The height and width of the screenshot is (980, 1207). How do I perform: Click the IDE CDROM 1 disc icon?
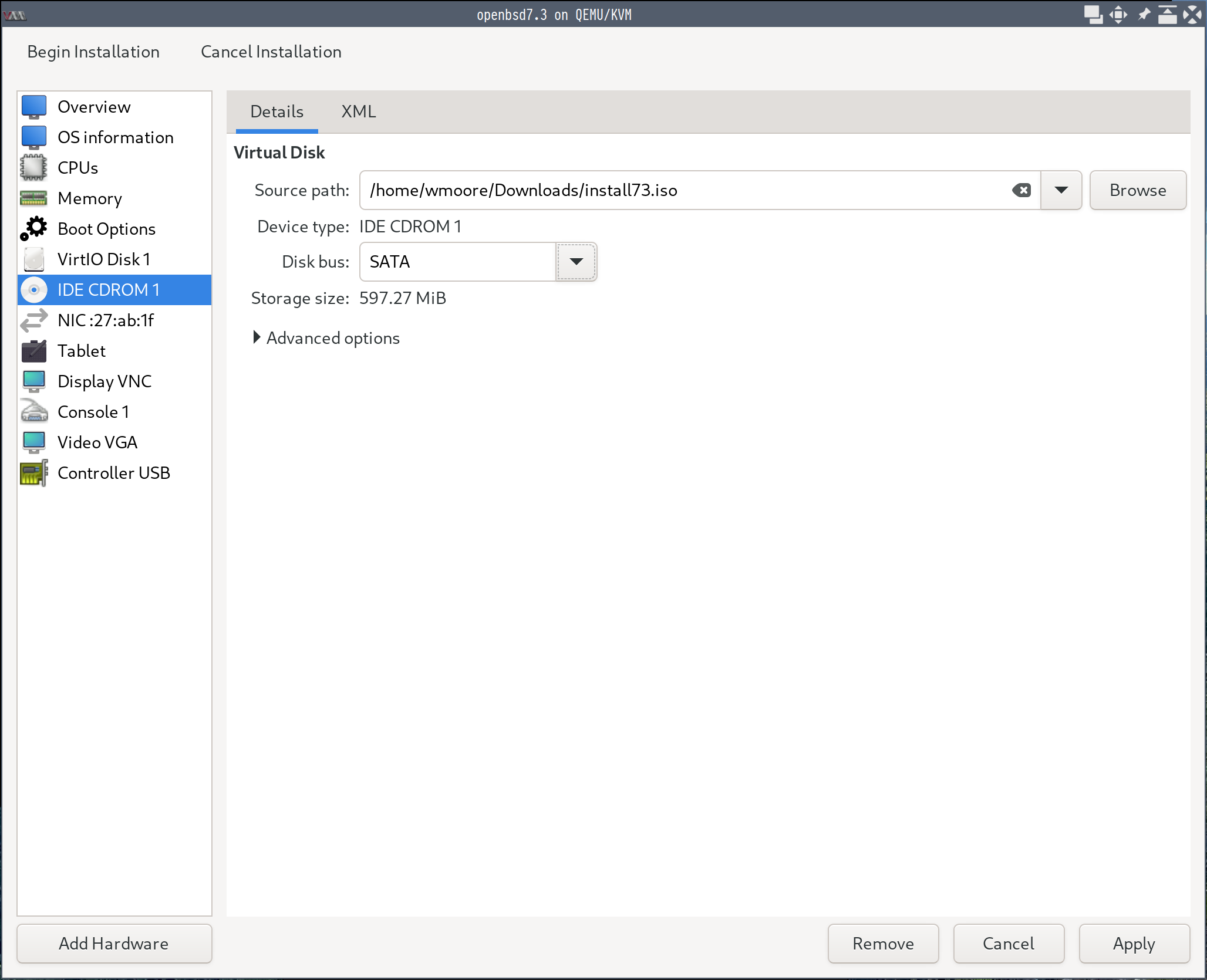34,290
